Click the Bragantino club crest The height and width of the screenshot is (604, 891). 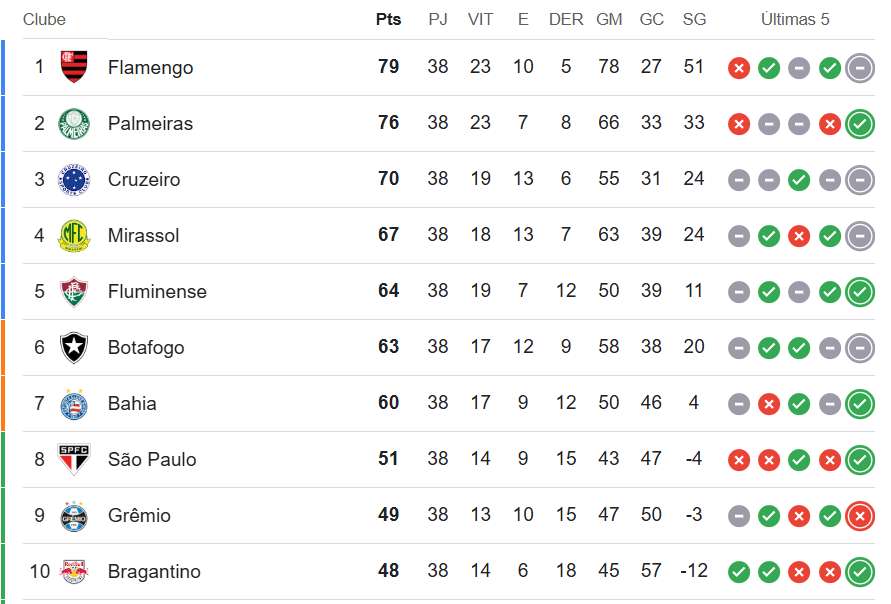tap(74, 571)
